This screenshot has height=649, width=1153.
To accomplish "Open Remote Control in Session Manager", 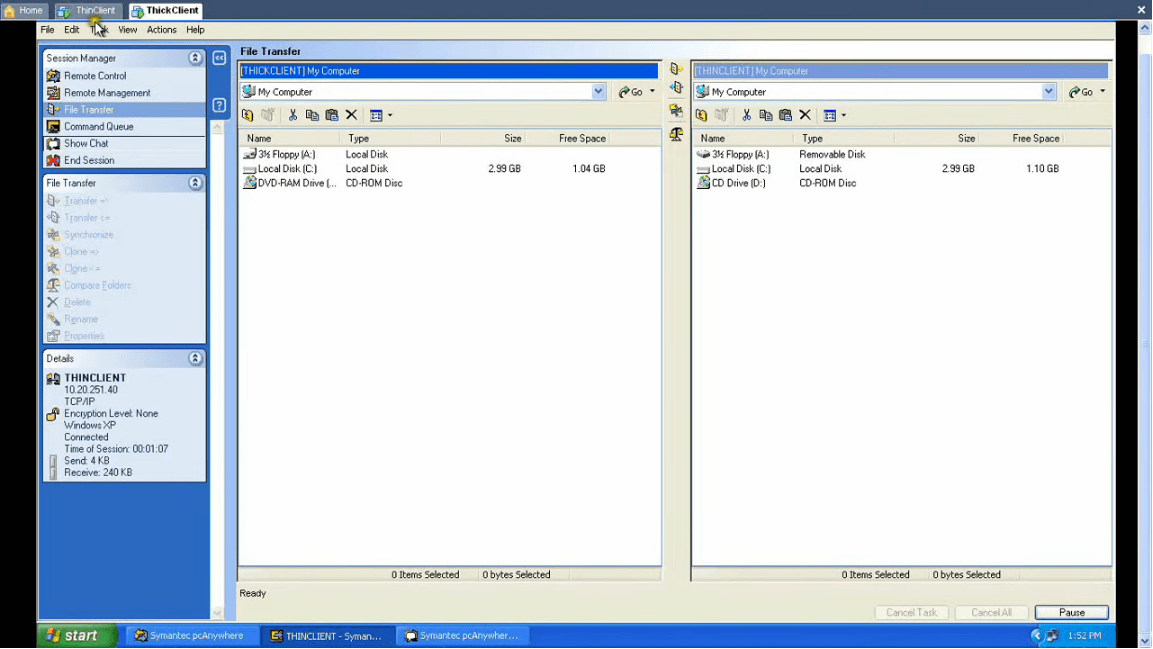I will pos(95,76).
